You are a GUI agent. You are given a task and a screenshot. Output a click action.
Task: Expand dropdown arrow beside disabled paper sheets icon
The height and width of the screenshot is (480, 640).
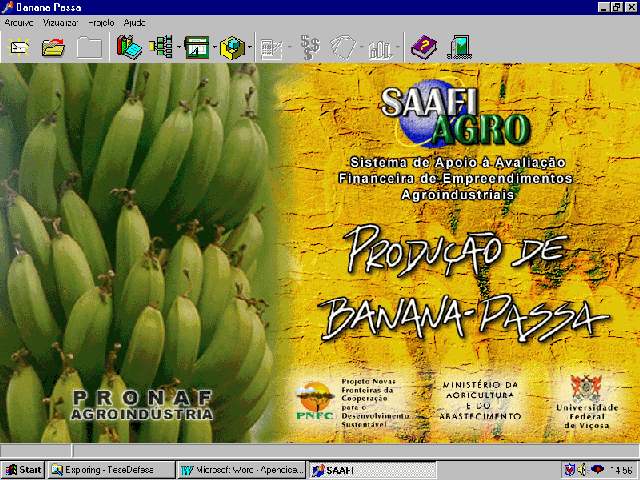click(362, 47)
